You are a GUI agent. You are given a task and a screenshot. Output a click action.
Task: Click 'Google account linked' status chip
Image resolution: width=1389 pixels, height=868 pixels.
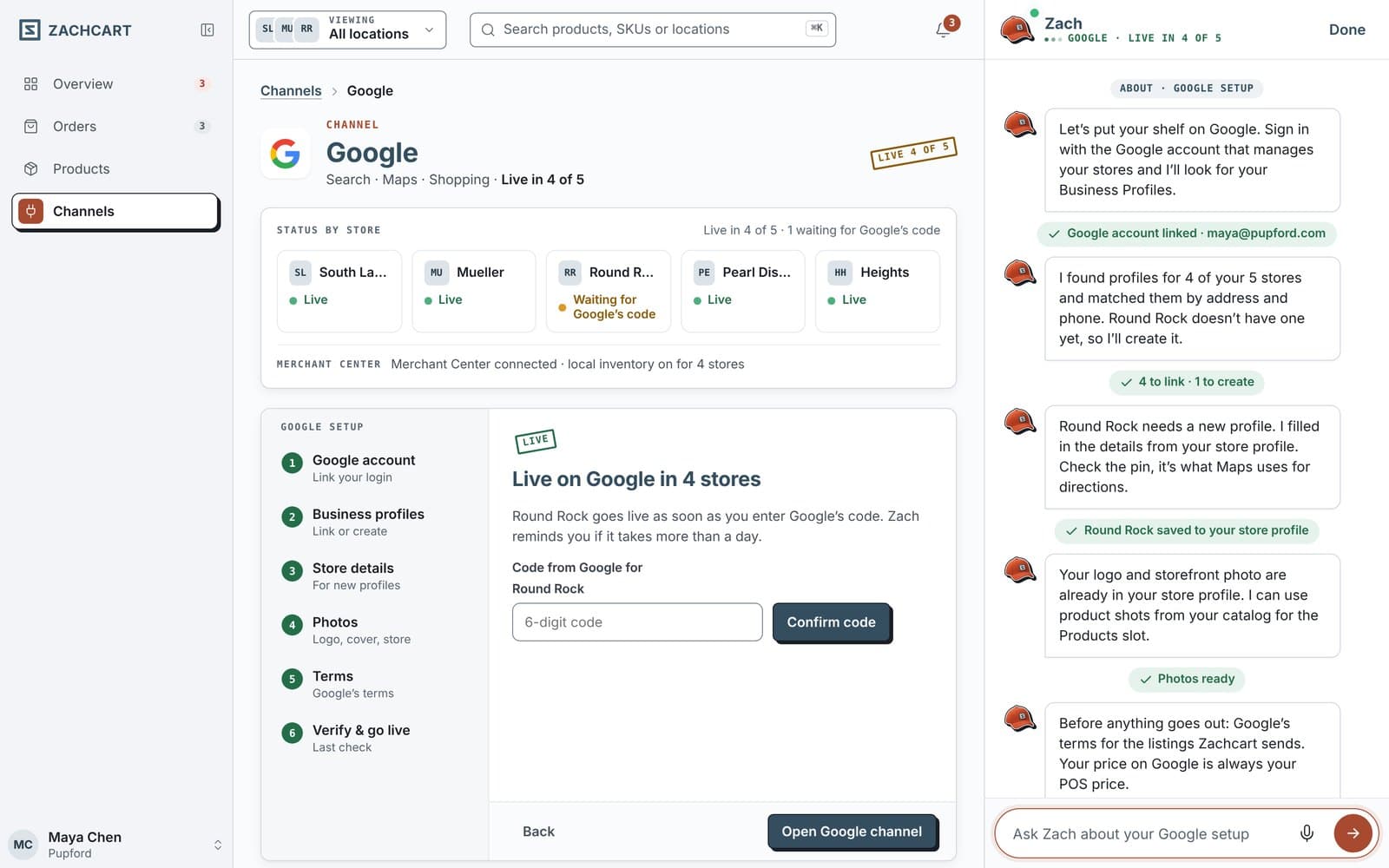1187,233
